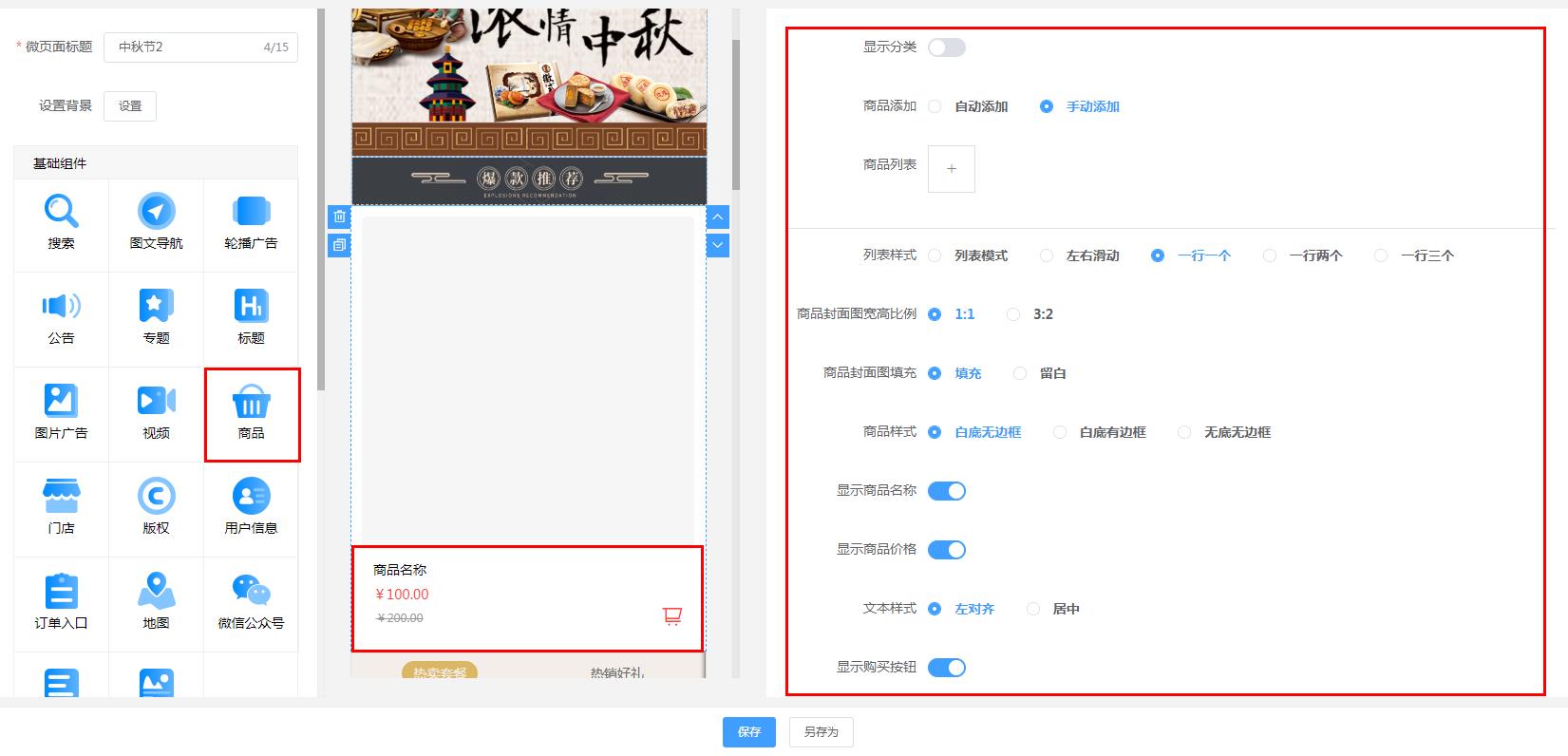Move selected block up with arrow
Image resolution: width=1568 pixels, height=756 pixels.
point(718,217)
